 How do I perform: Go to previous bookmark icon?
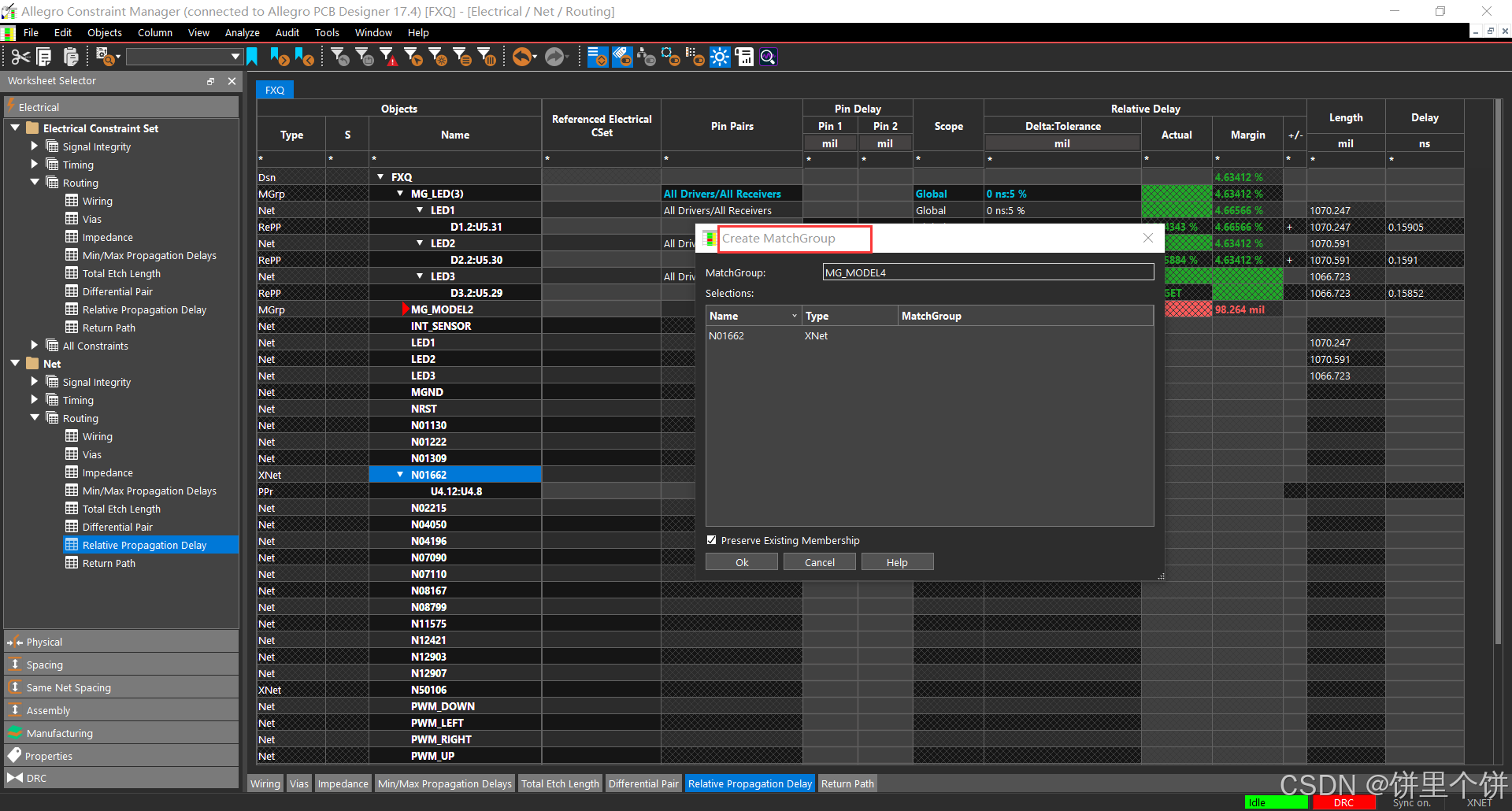pos(304,57)
